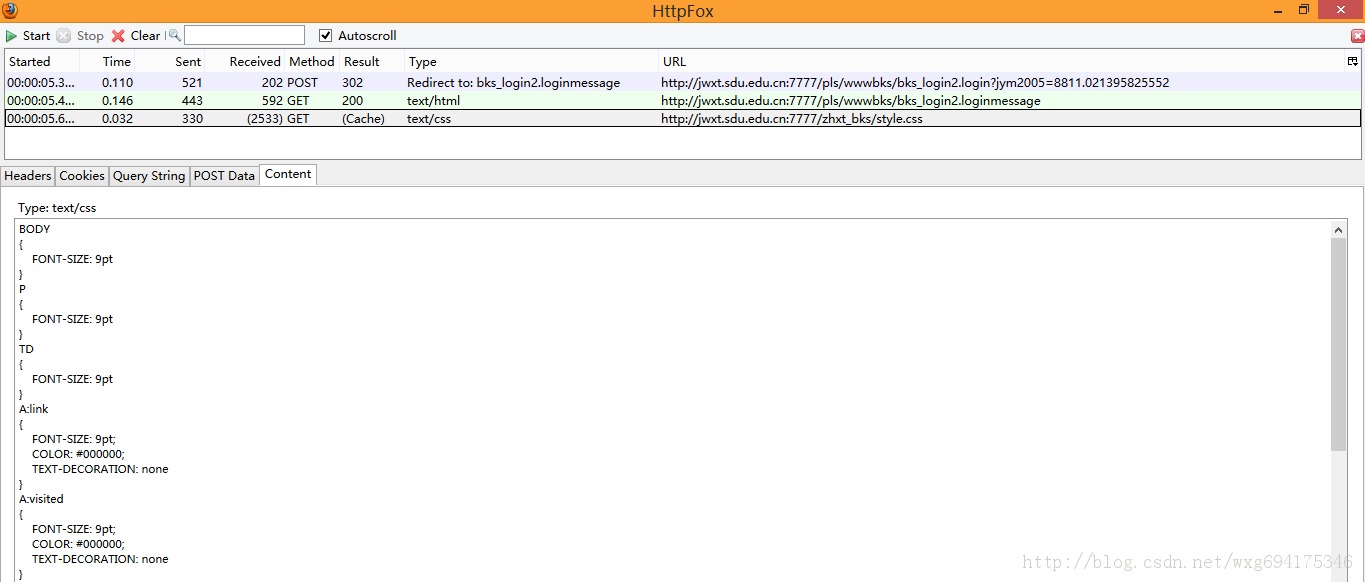This screenshot has width=1365, height=582.
Task: Switch to Query String tab
Action: pos(149,175)
